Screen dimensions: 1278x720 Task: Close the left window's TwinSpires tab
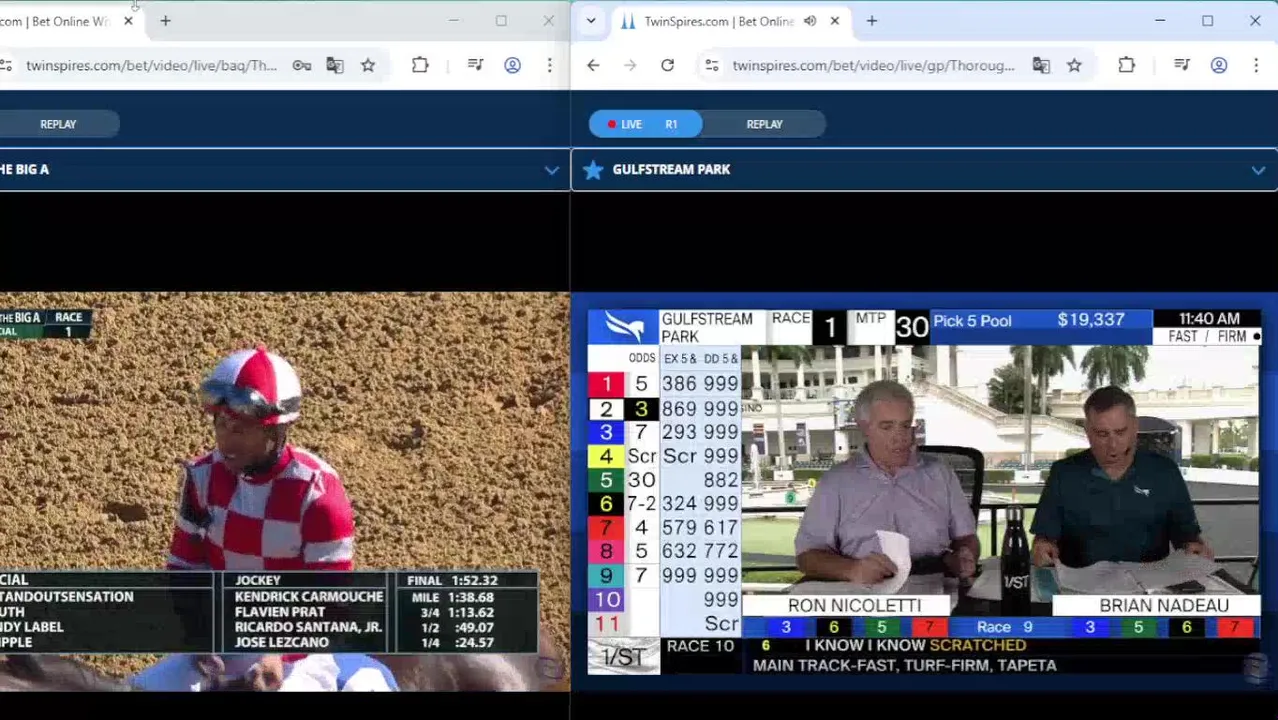click(128, 21)
